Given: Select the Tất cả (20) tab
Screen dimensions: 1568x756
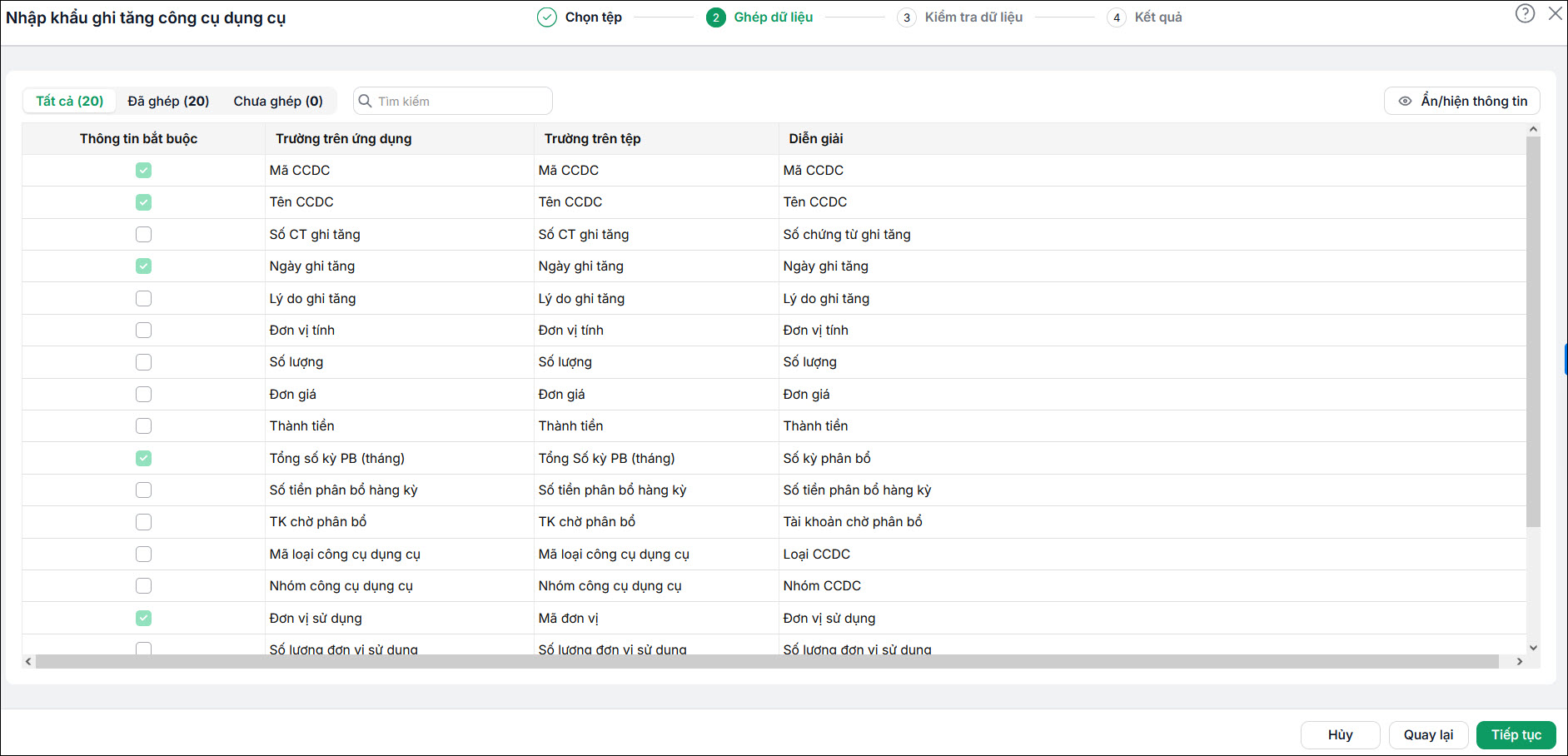Looking at the screenshot, I should (70, 101).
